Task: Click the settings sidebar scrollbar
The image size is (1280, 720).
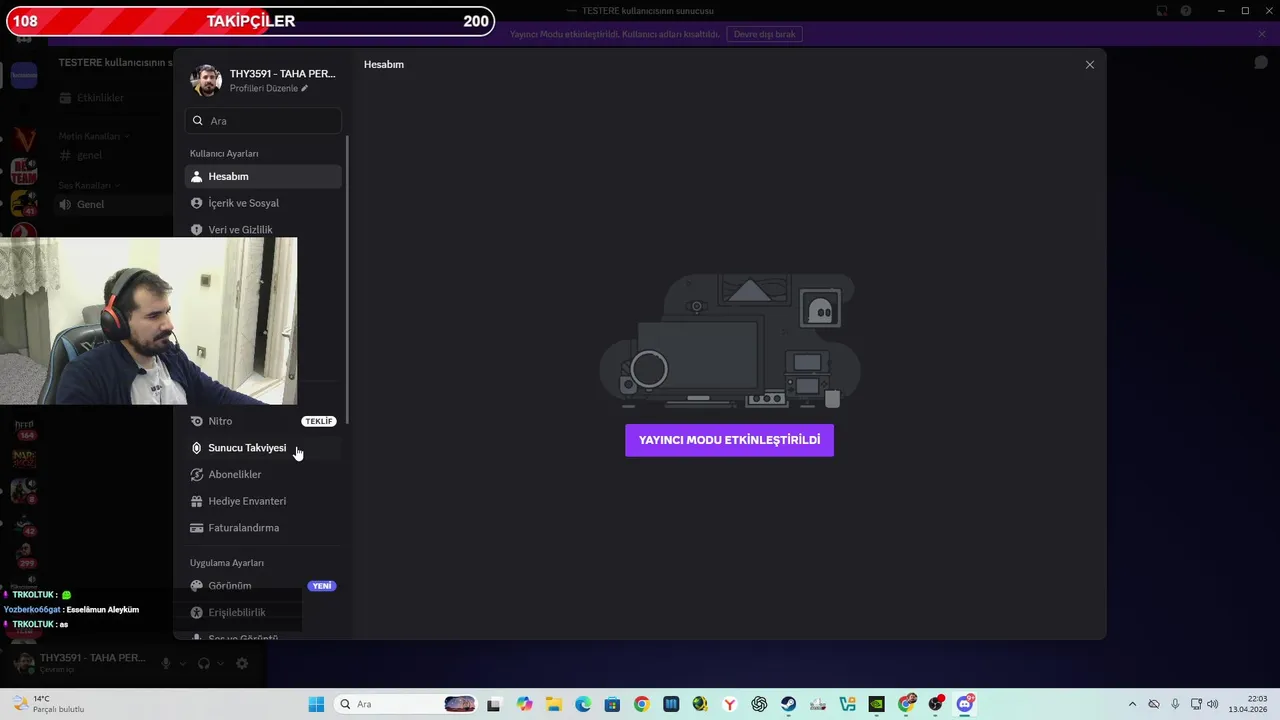Action: (347, 280)
